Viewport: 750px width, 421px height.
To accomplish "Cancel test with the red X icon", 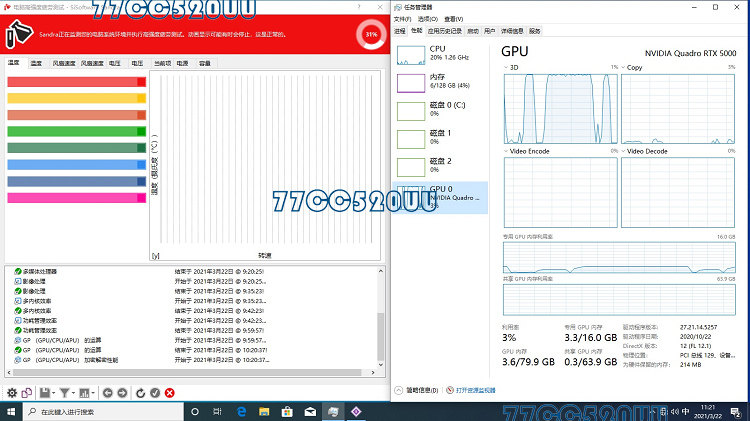I will pyautogui.click(x=169, y=393).
